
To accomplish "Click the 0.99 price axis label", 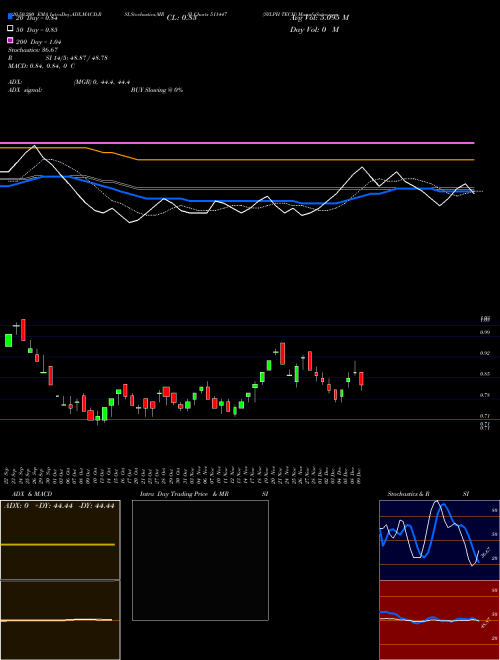I will pyautogui.click(x=485, y=332).
